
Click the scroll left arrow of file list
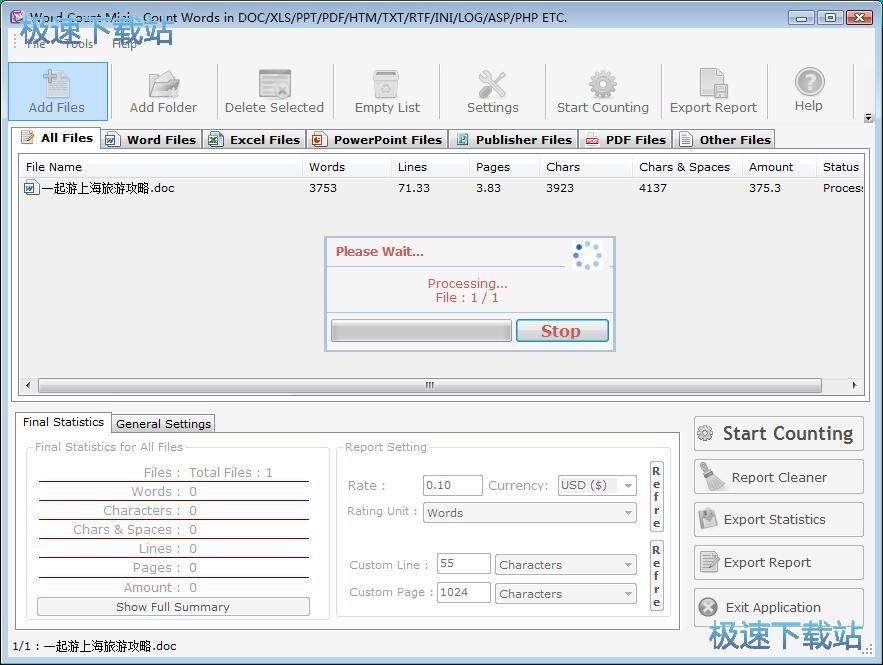28,385
